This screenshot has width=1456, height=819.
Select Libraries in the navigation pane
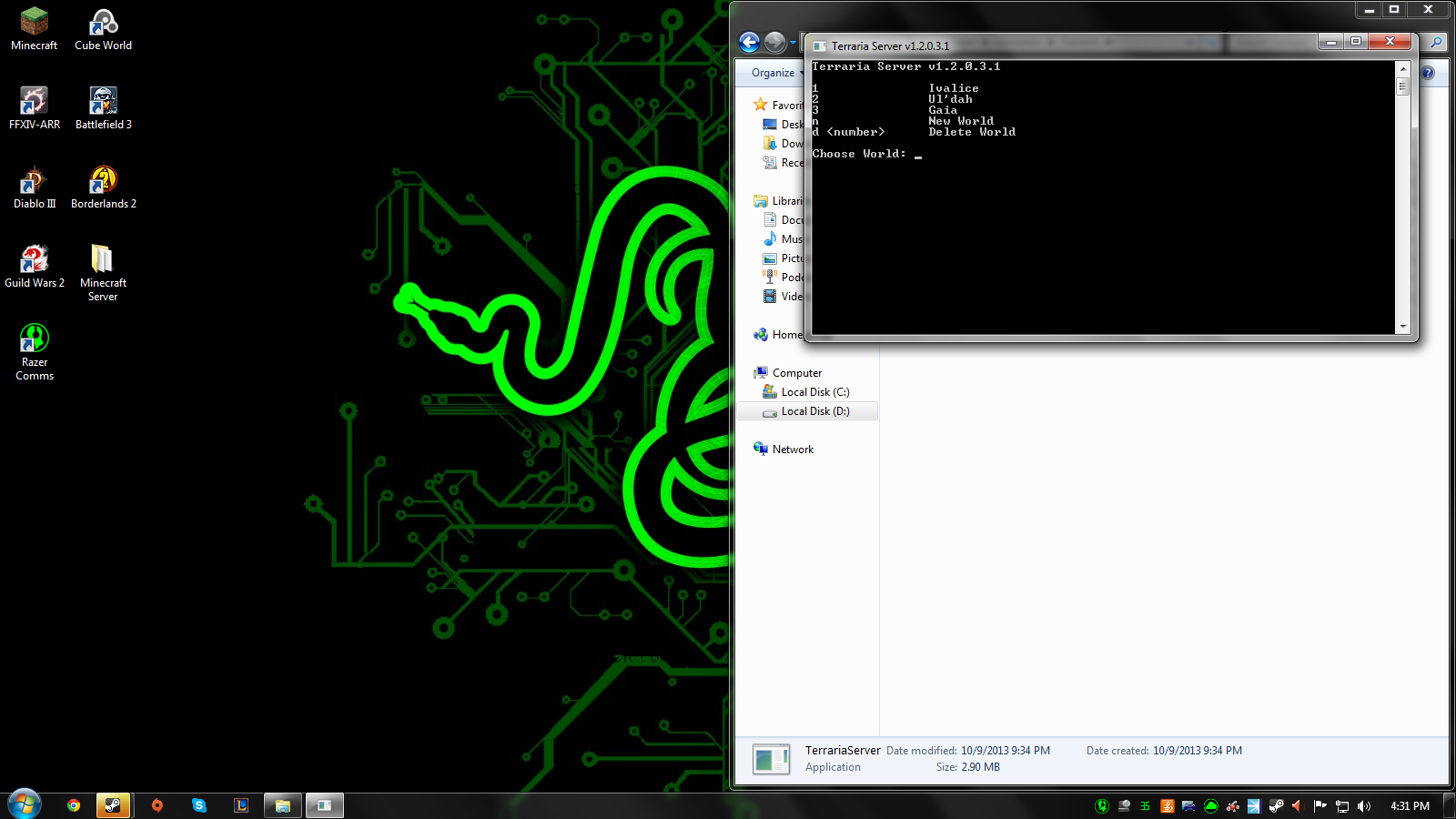778,201
